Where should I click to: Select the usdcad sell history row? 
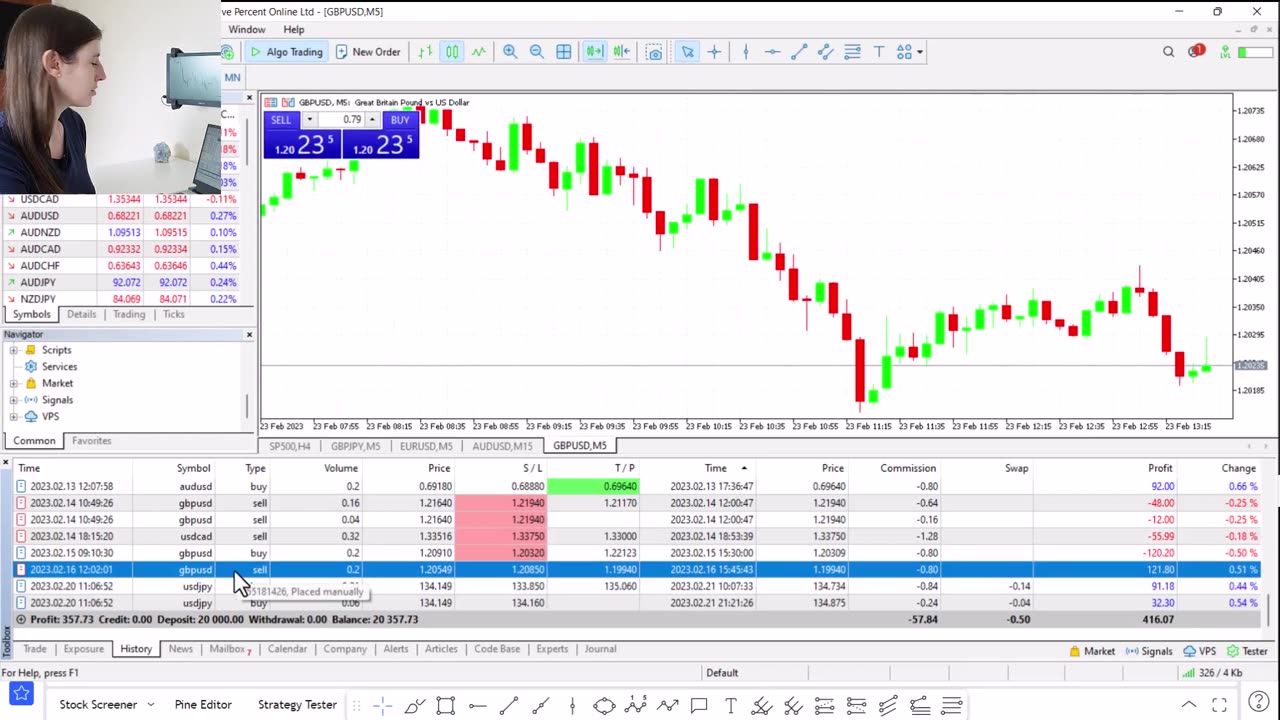636,536
